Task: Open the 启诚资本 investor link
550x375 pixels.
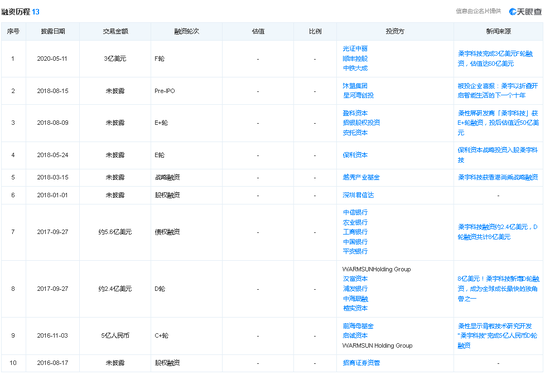Action: 355,336
